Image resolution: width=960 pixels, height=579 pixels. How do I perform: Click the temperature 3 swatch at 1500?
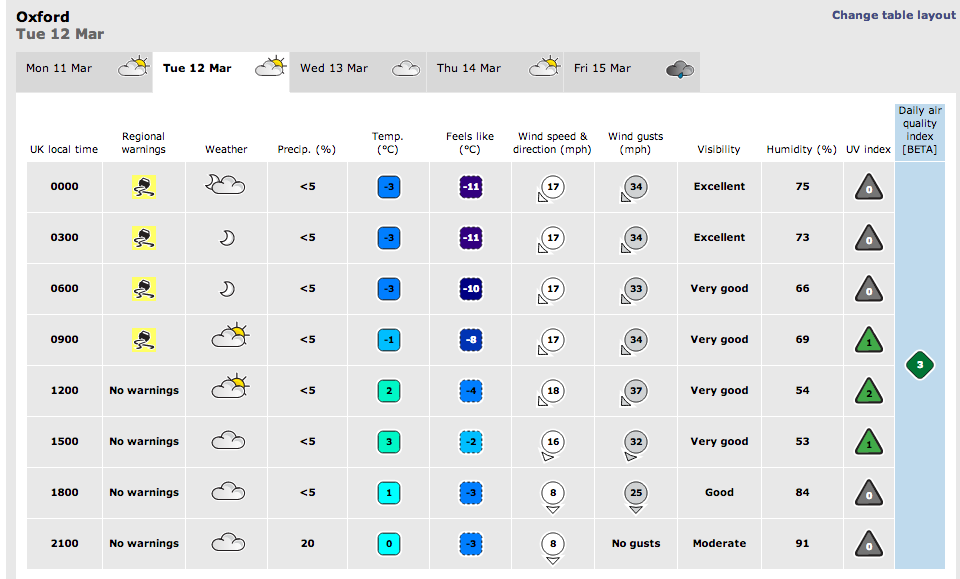tap(389, 441)
